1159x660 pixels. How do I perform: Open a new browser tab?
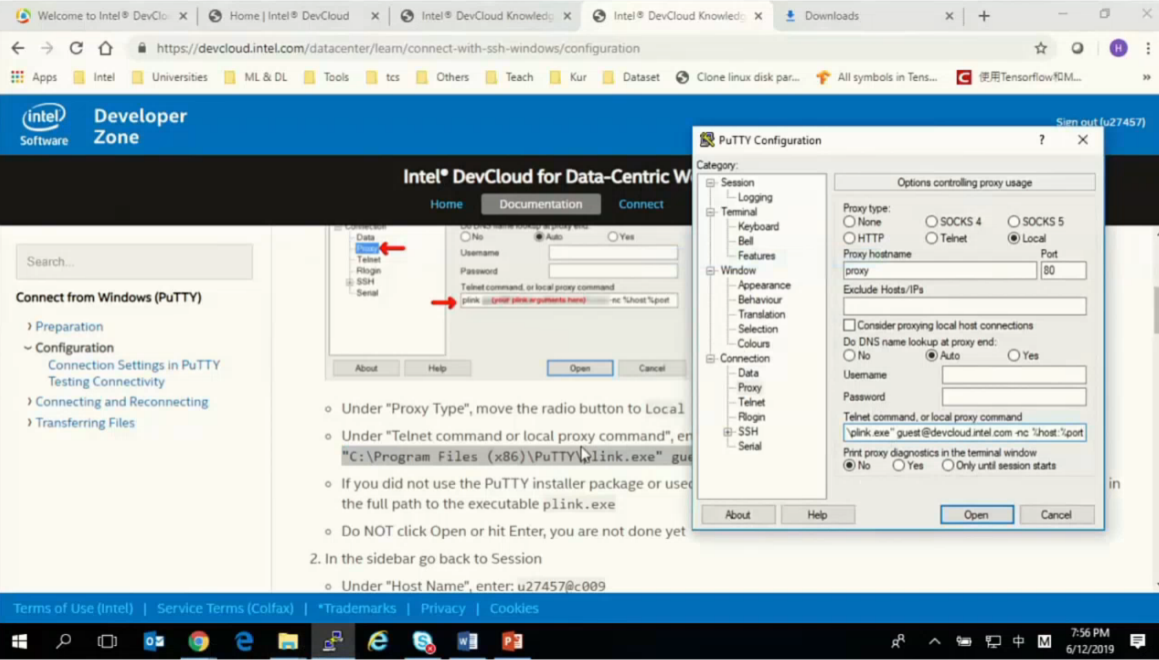(984, 16)
